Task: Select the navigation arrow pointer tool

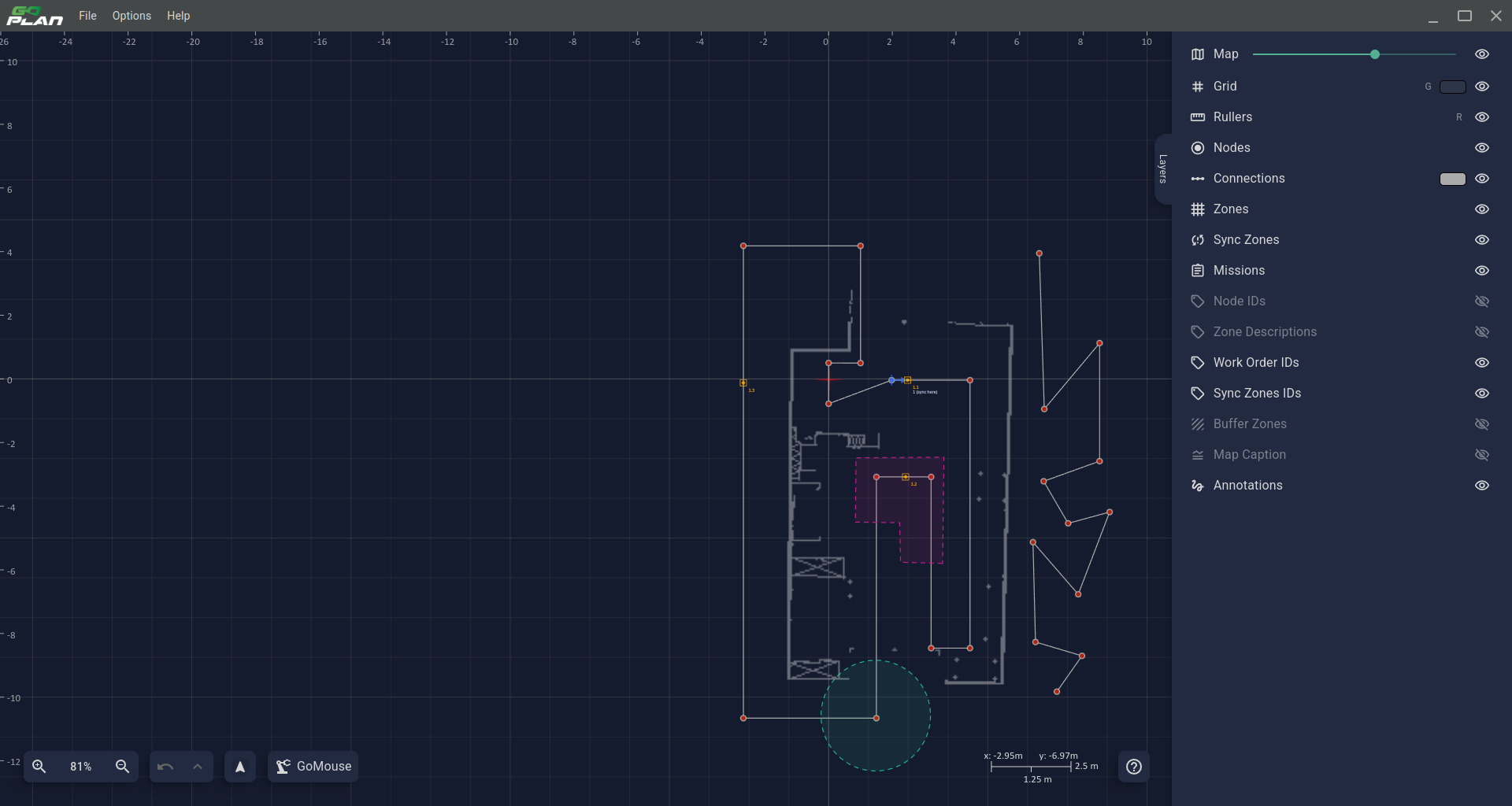Action: click(x=240, y=767)
